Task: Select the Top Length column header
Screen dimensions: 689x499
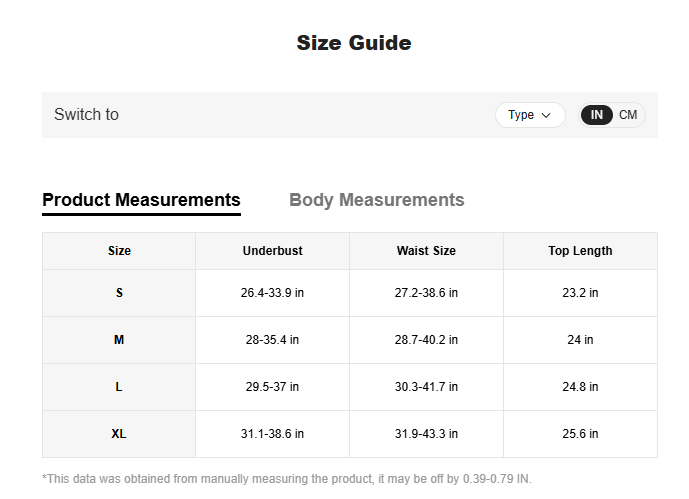Action: [580, 251]
